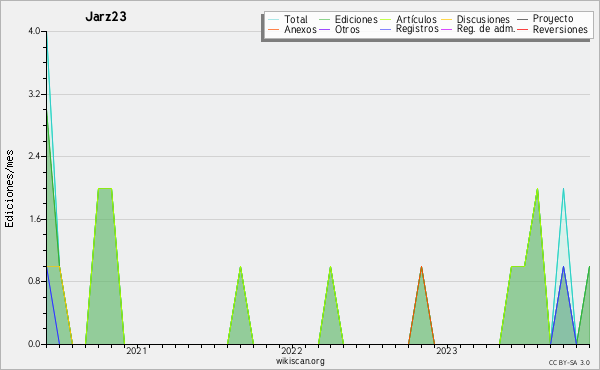Screen dimensions: 600x370
Task: Click the Ediciones/mes axis label
Action: [x=9, y=188]
